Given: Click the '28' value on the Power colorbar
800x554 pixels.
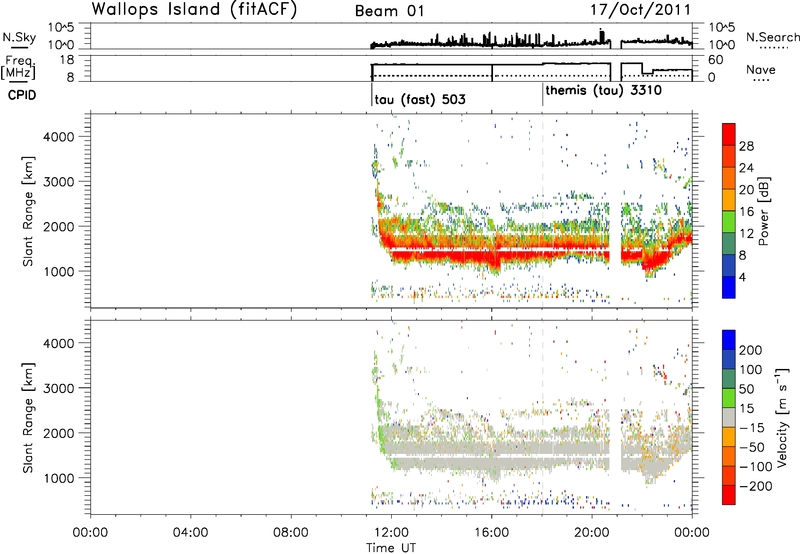Looking at the screenshot, I should 746,146.
